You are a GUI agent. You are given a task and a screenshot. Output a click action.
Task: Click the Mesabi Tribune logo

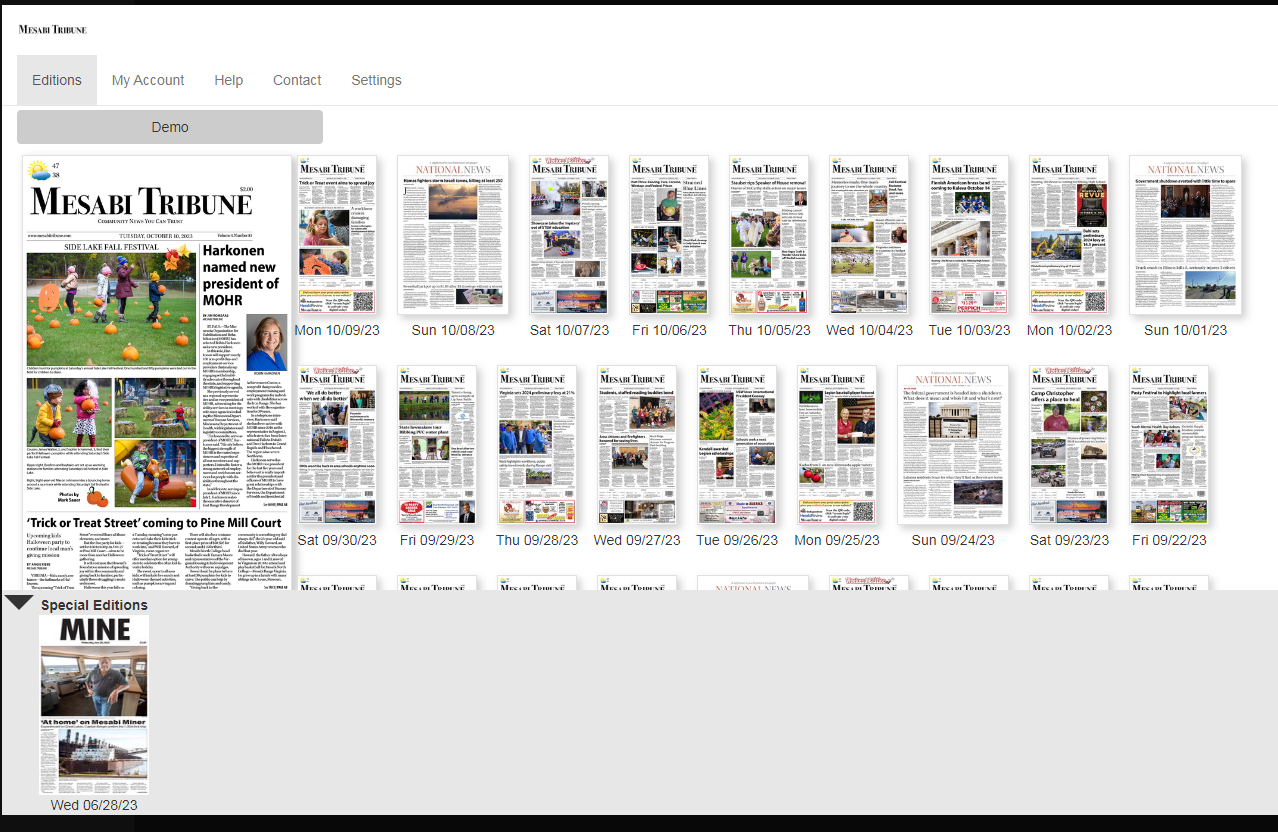(52, 30)
